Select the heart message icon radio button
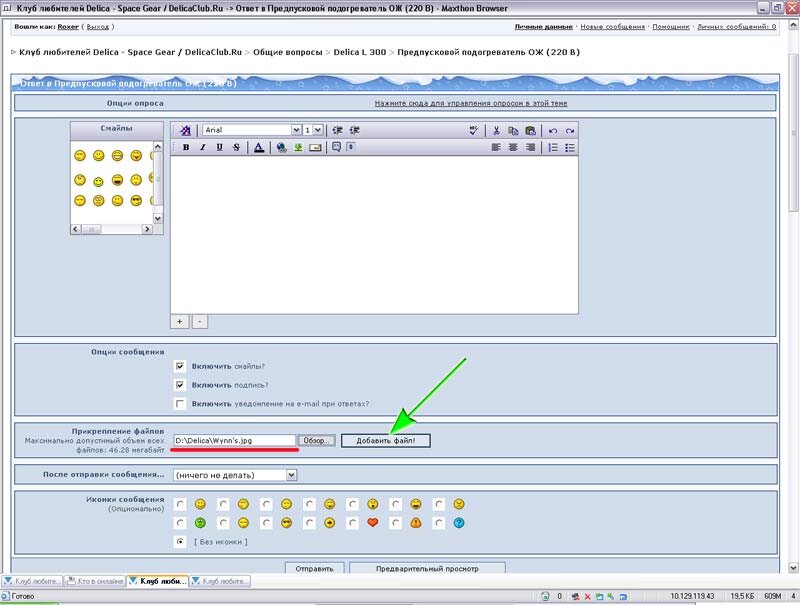Viewport: 800px width, 605px height. 352,523
